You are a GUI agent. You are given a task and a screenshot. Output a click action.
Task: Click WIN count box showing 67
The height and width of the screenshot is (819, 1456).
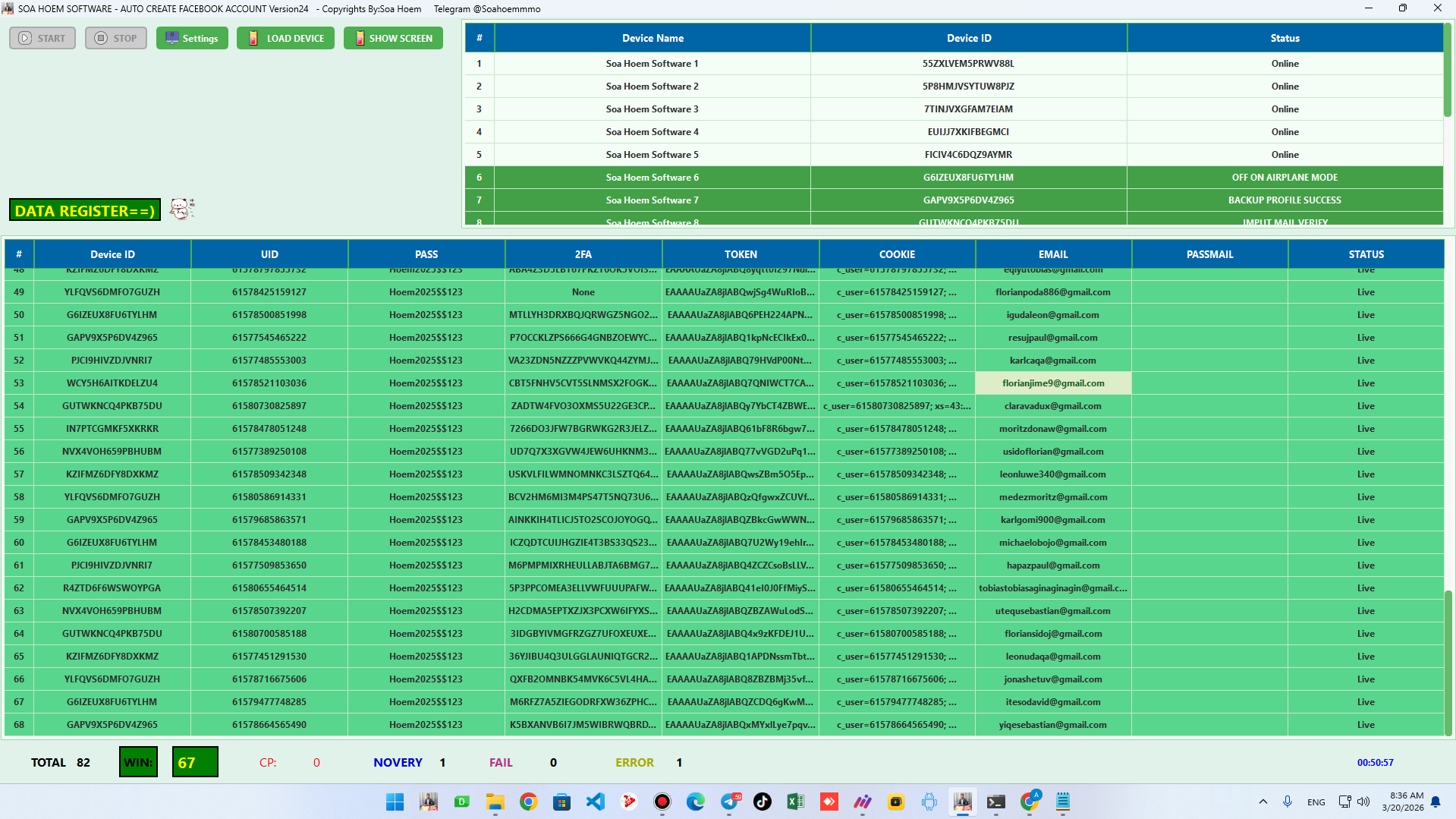click(195, 762)
